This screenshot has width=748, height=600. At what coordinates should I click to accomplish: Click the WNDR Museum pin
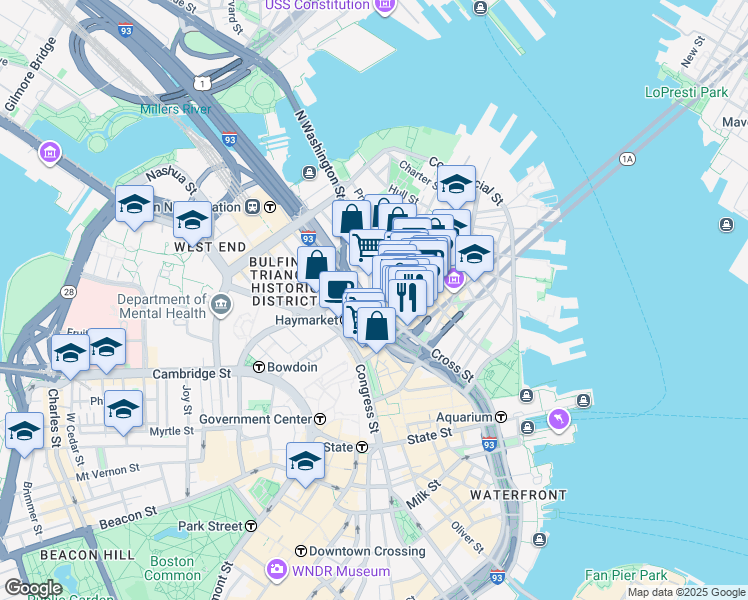pos(276,571)
